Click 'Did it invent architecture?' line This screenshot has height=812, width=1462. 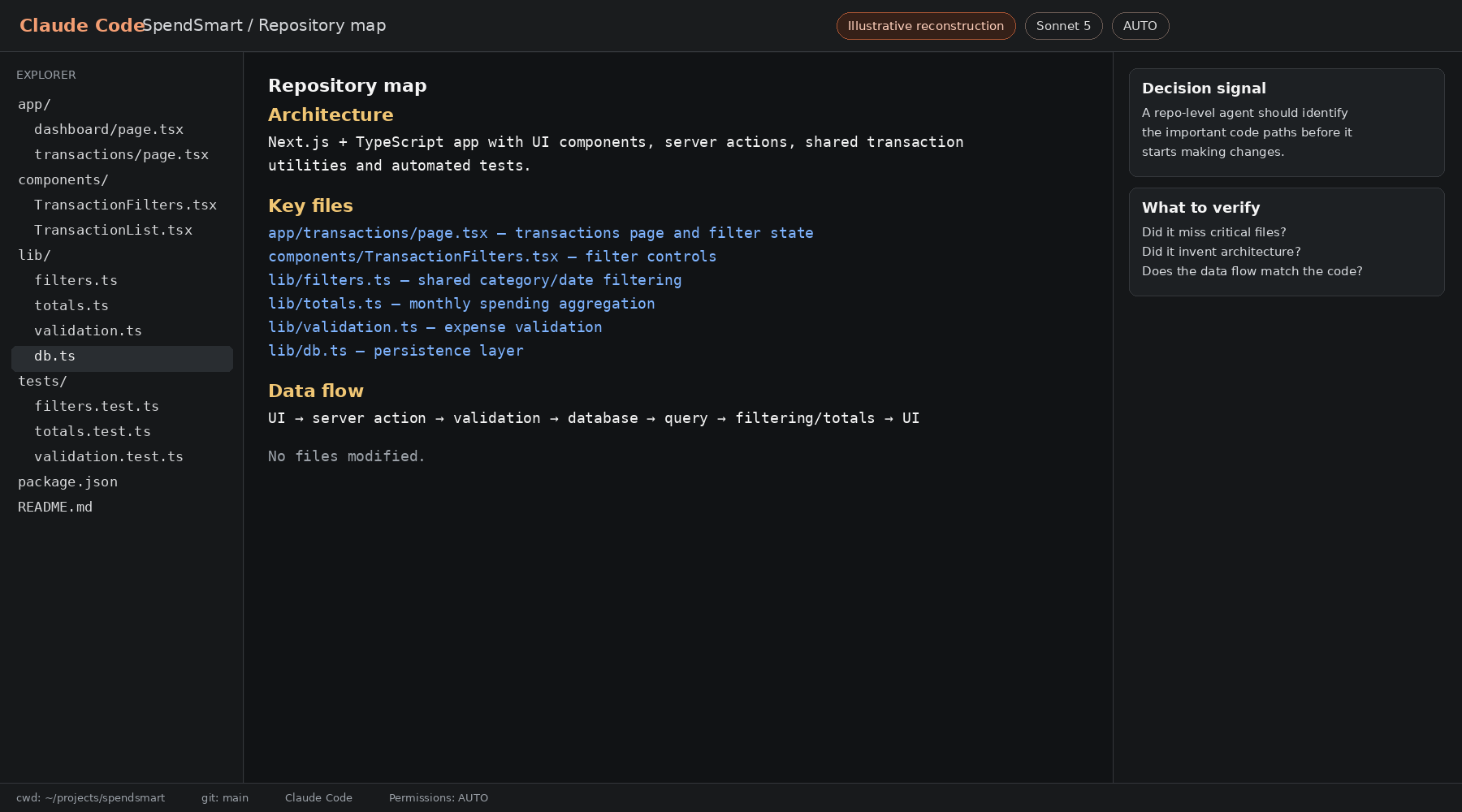click(1222, 252)
